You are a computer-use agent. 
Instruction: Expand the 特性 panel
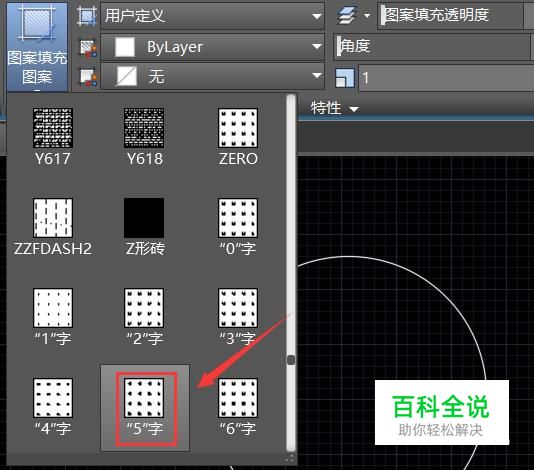(x=334, y=108)
